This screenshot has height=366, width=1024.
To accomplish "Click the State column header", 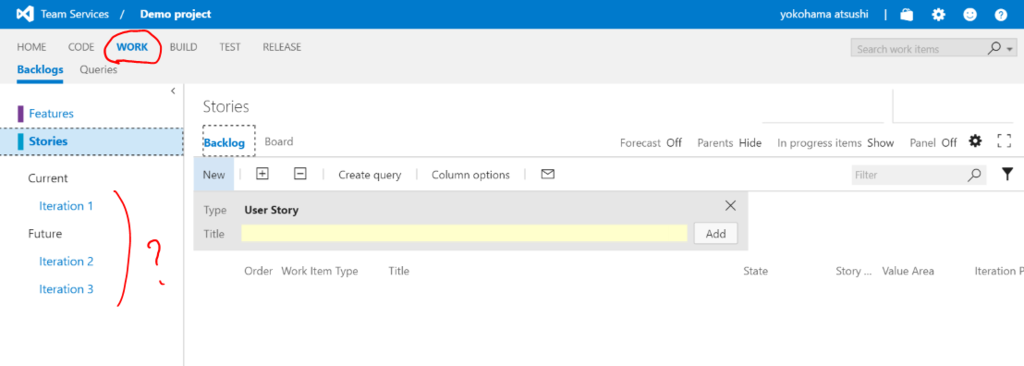I will click(756, 271).
